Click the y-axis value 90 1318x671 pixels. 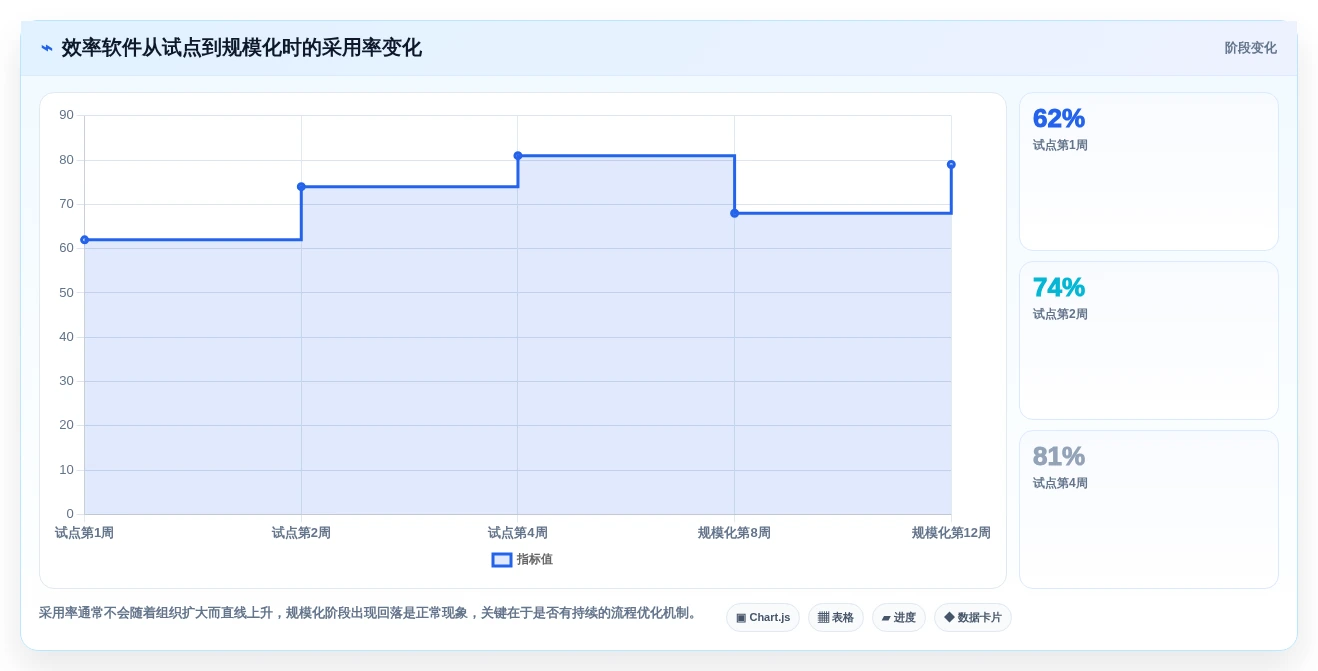click(x=66, y=115)
